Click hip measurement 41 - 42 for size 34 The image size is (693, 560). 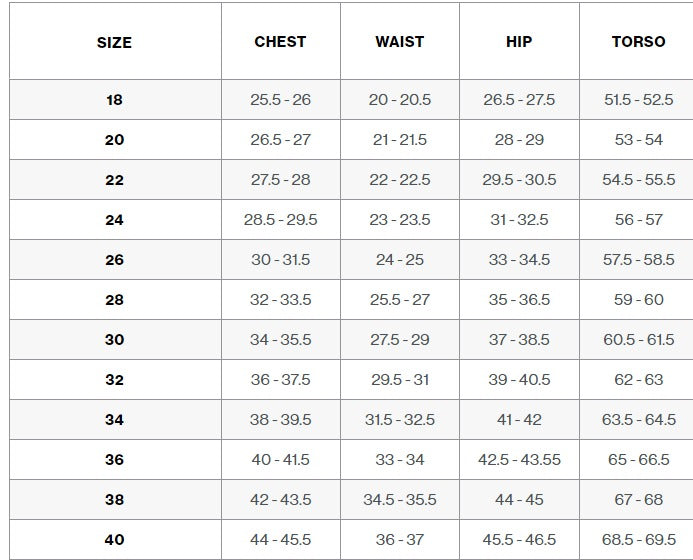pyautogui.click(x=519, y=420)
